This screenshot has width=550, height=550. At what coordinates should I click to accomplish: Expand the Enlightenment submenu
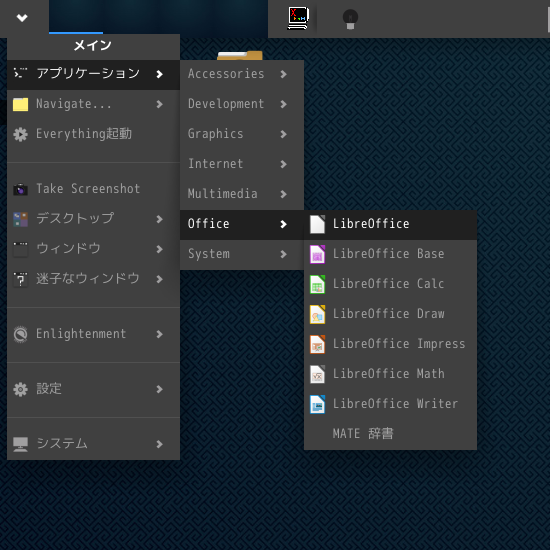[93, 334]
